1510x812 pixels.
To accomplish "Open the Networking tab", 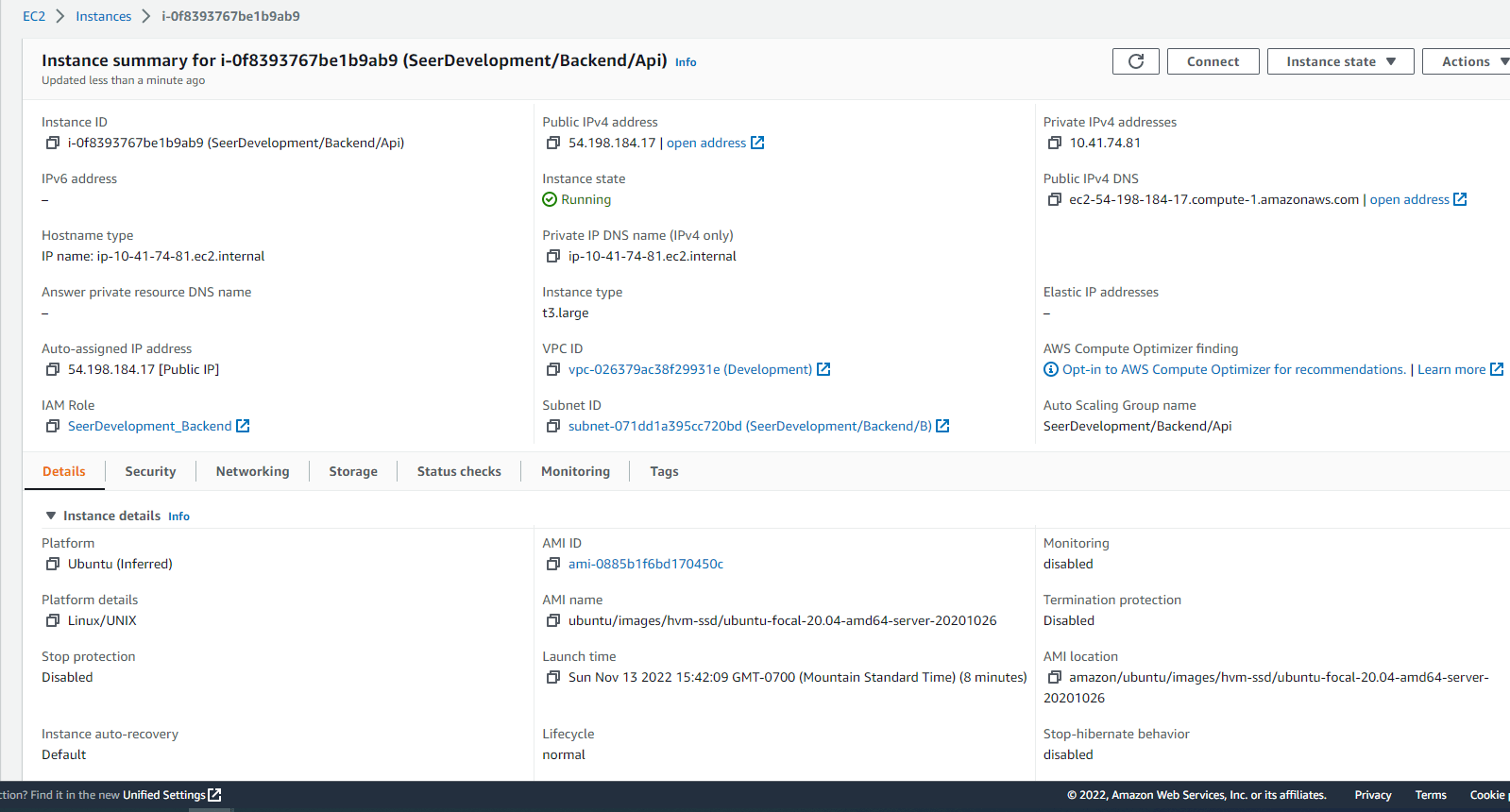I will pyautogui.click(x=252, y=471).
